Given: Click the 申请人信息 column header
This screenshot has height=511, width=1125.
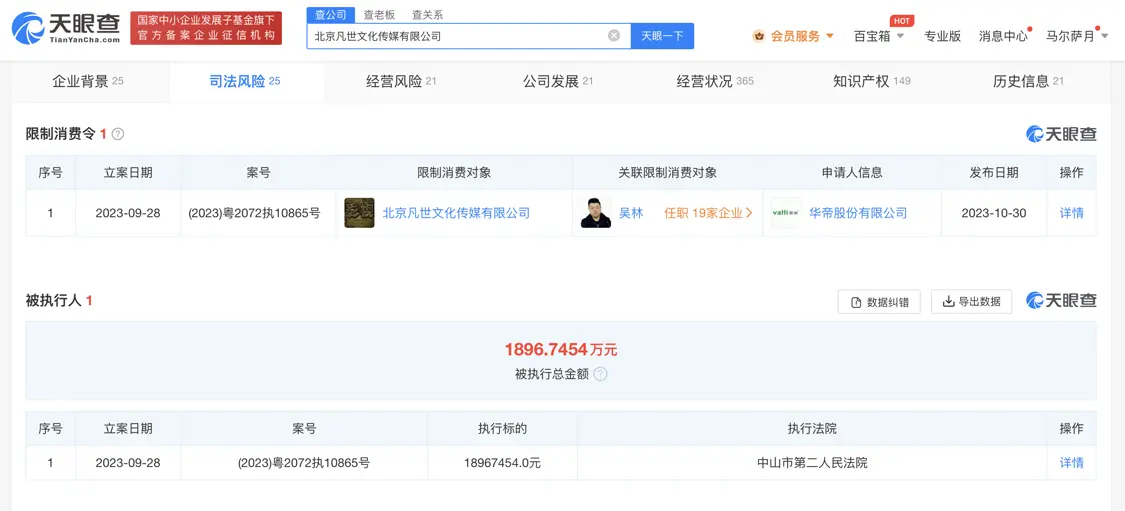Looking at the screenshot, I should point(852,173).
